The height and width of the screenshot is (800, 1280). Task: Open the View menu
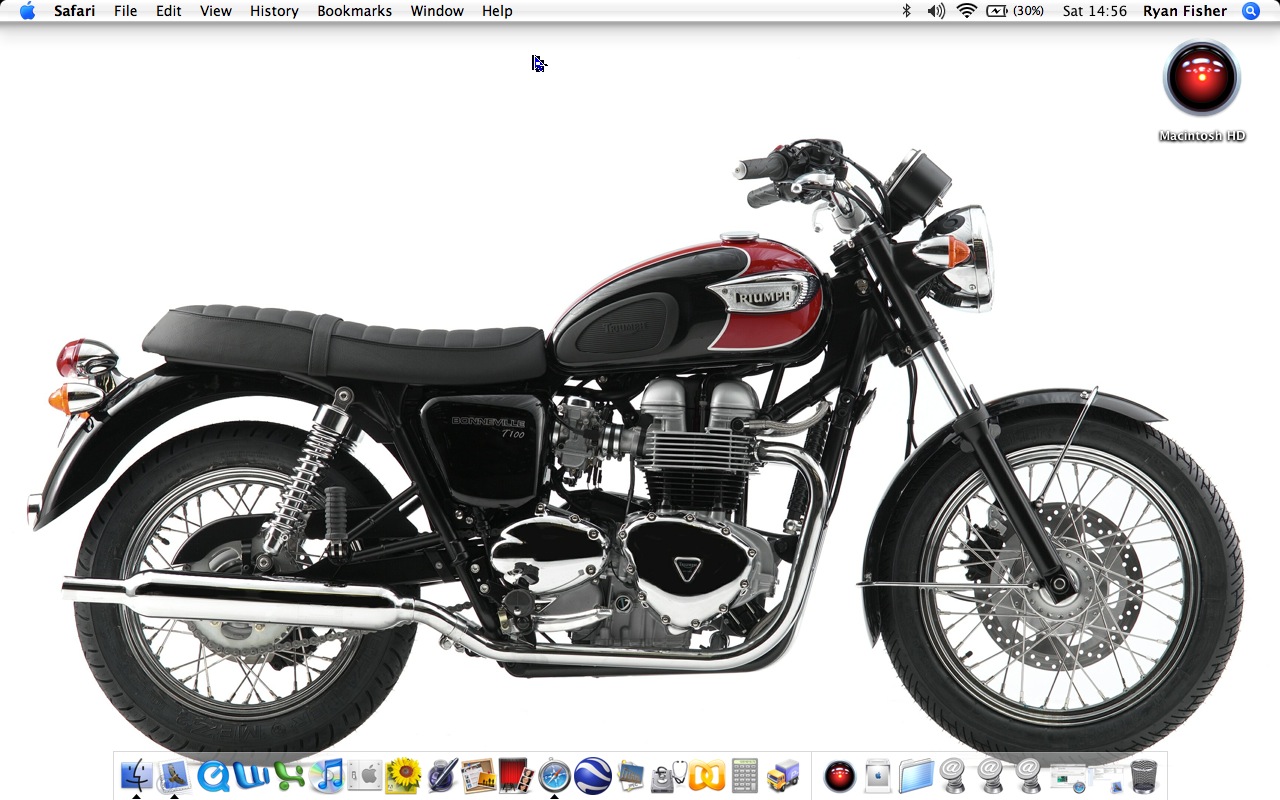tap(215, 11)
